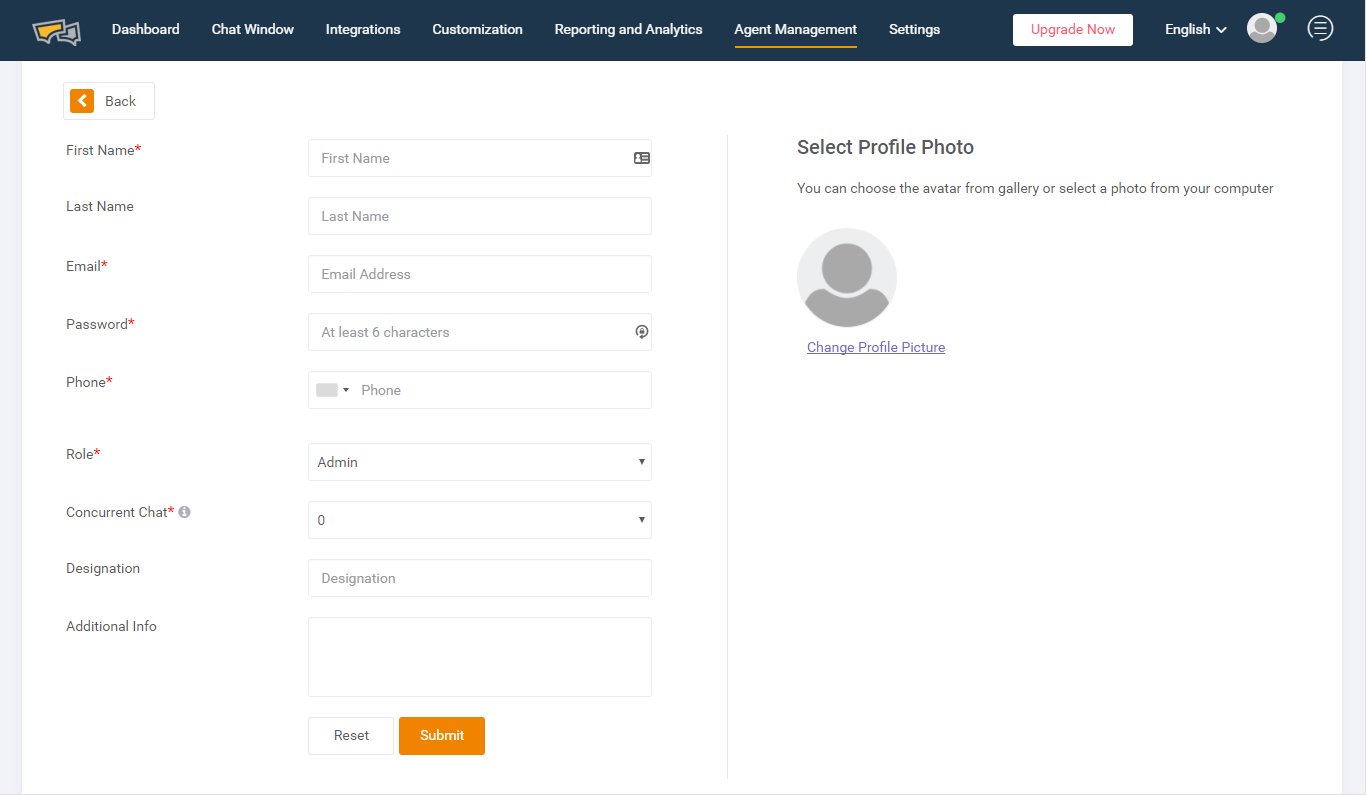
Task: Click the Back button
Action: pos(109,101)
